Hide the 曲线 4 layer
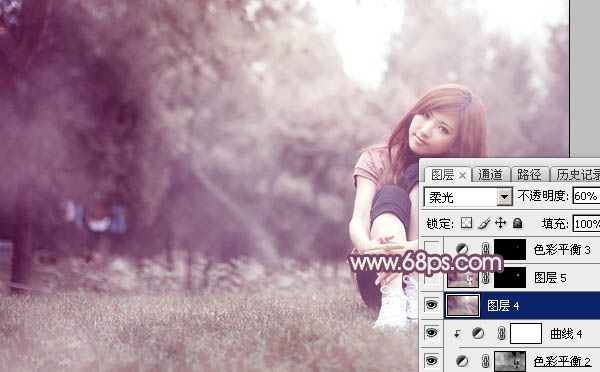 click(x=432, y=333)
